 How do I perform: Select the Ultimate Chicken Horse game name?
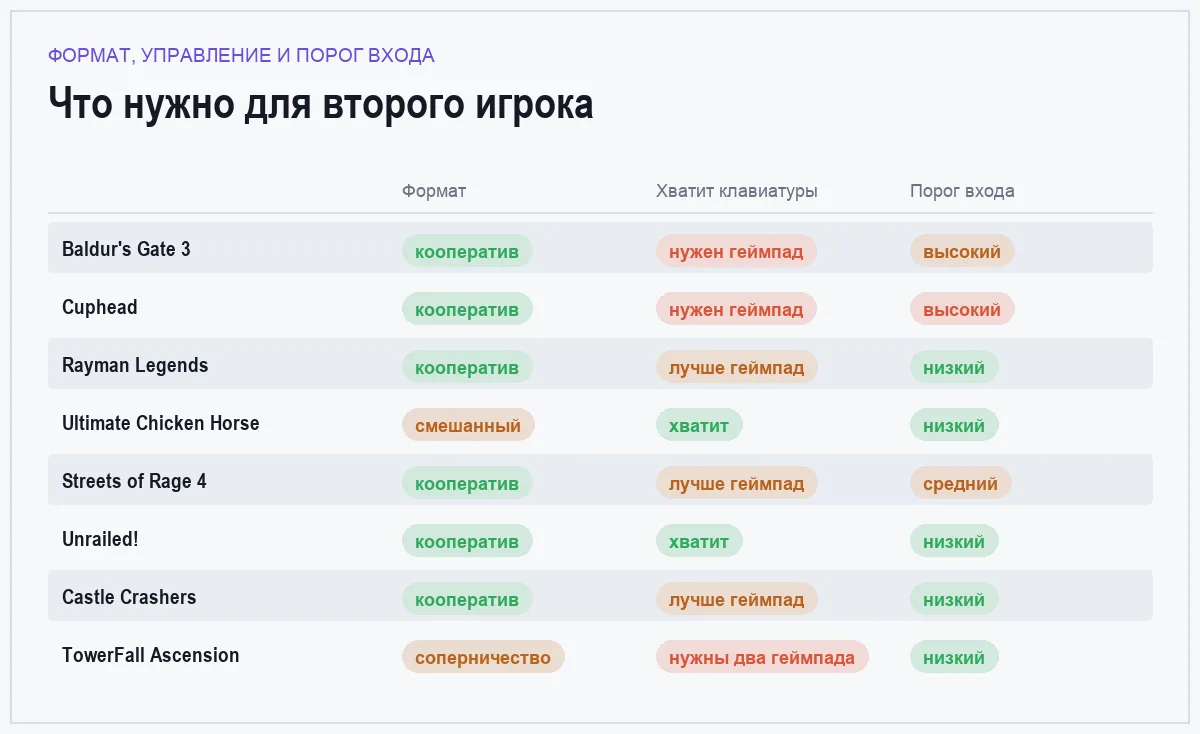point(161,423)
